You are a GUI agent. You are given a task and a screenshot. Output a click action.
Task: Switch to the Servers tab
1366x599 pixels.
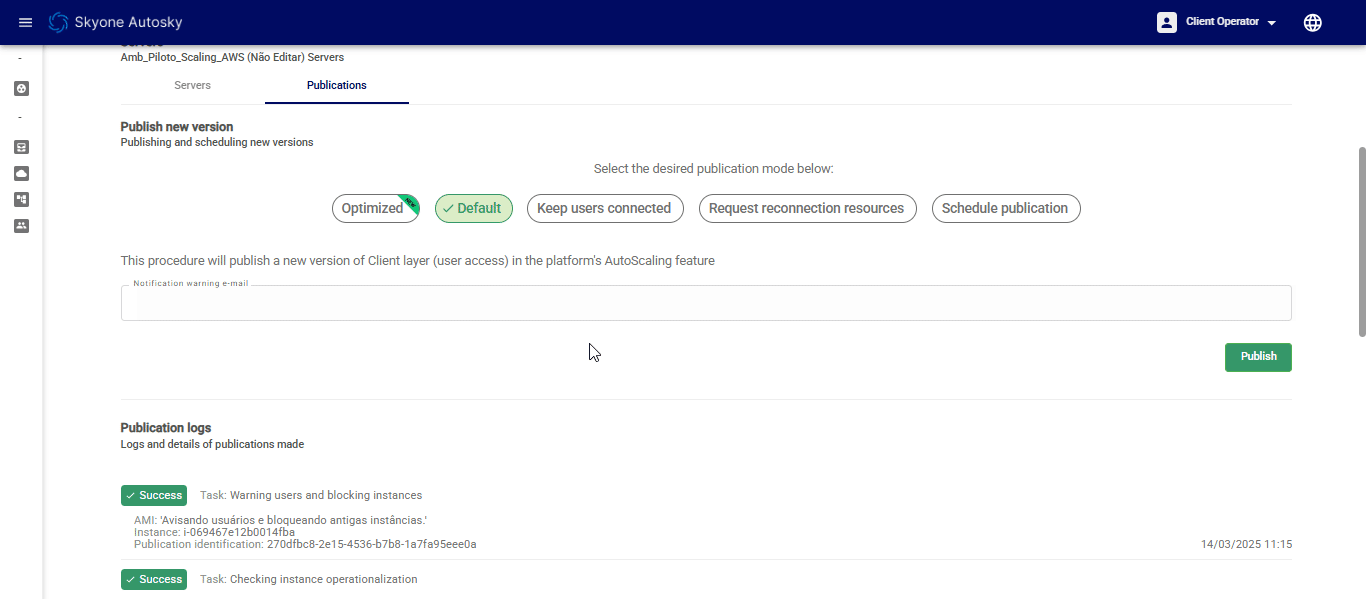pyautogui.click(x=192, y=85)
